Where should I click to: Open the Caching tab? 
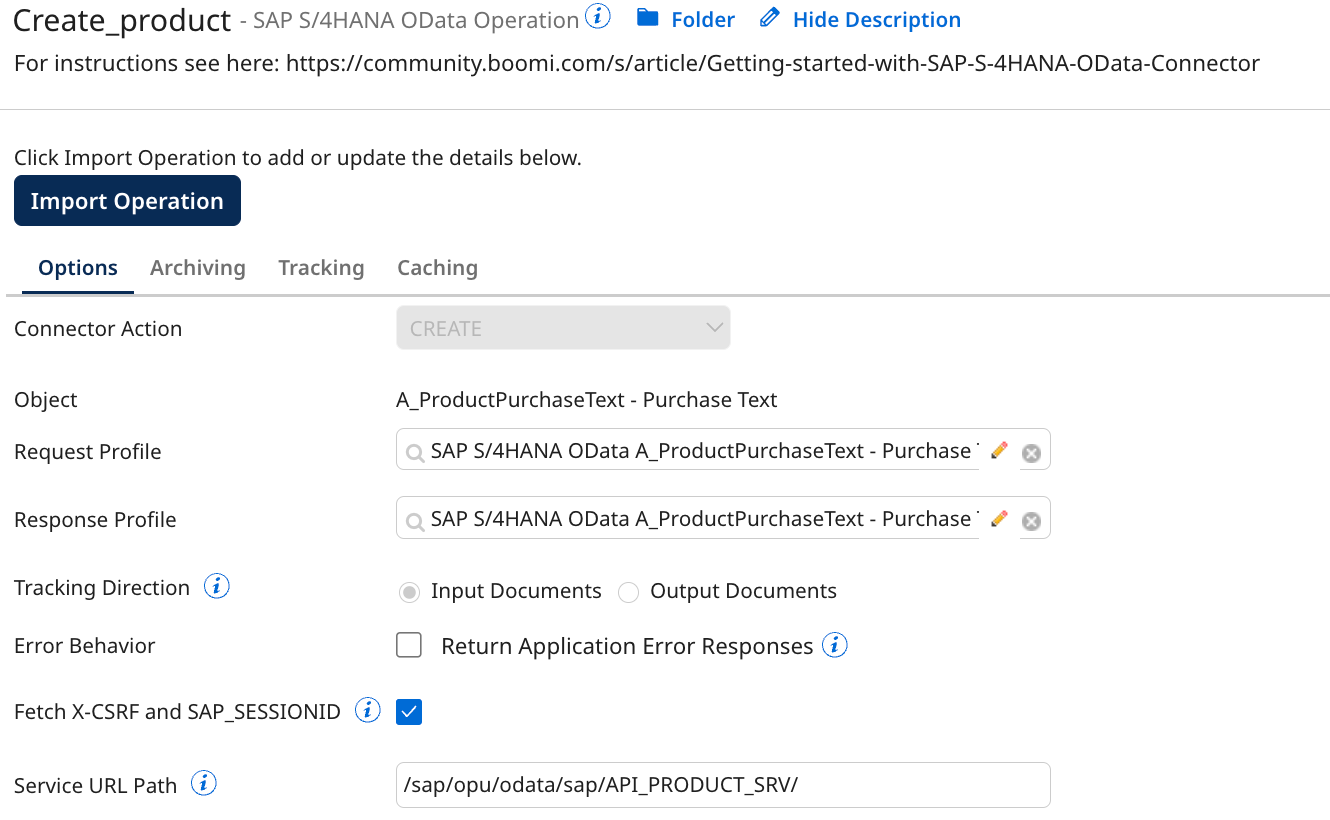pos(437,267)
